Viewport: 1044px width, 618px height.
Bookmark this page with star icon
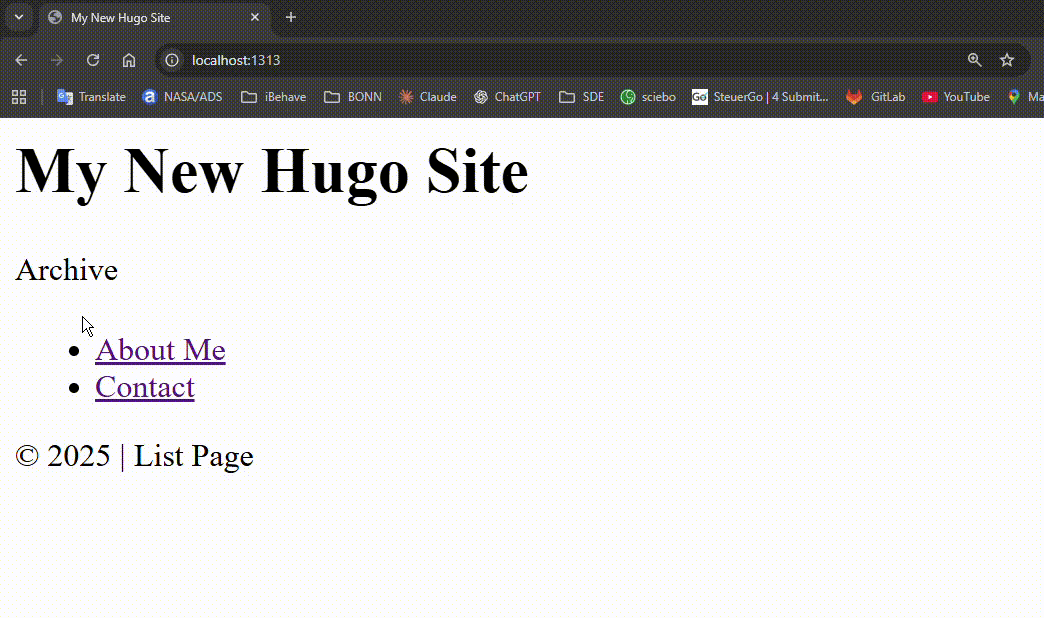click(x=1007, y=60)
